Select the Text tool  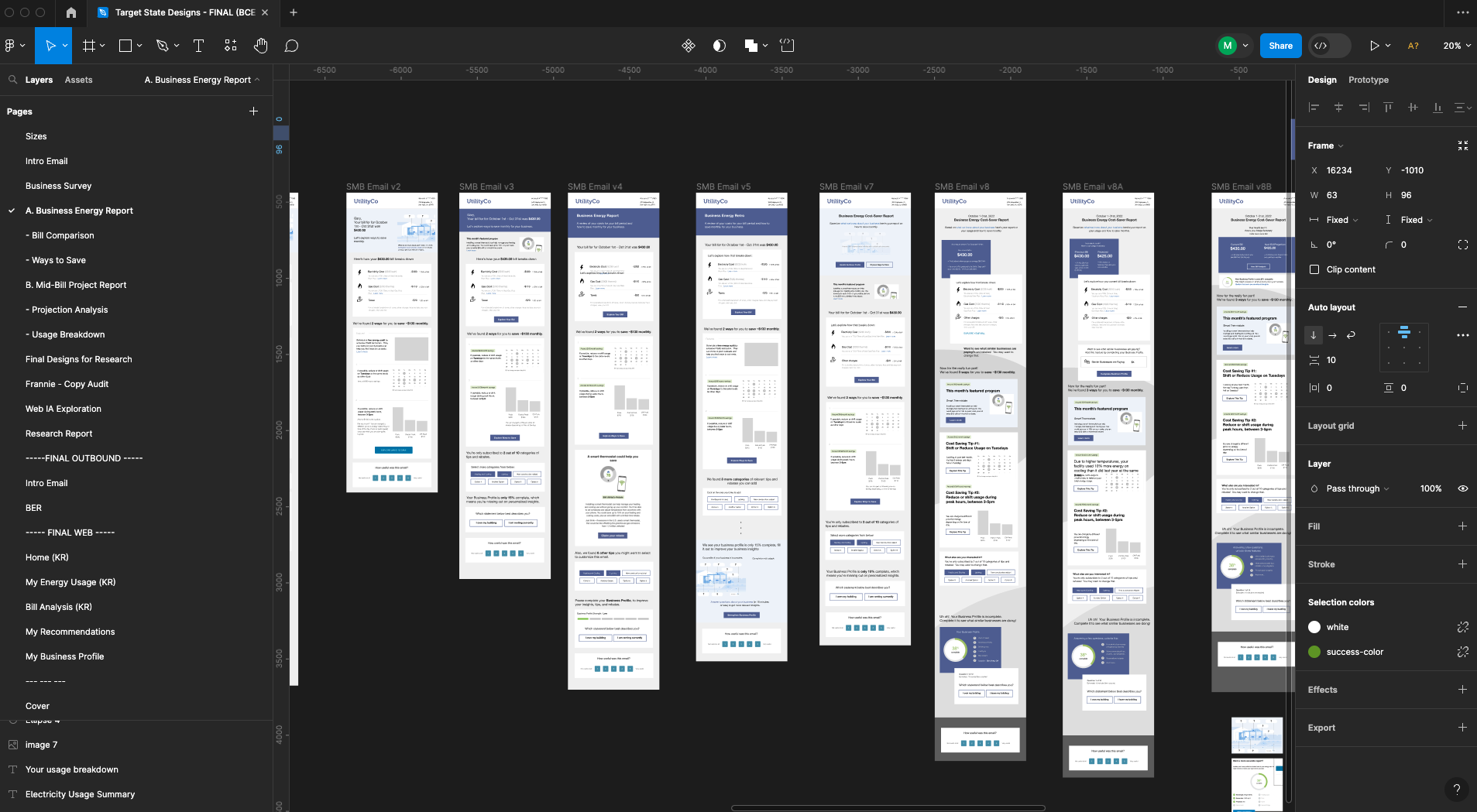pos(198,46)
